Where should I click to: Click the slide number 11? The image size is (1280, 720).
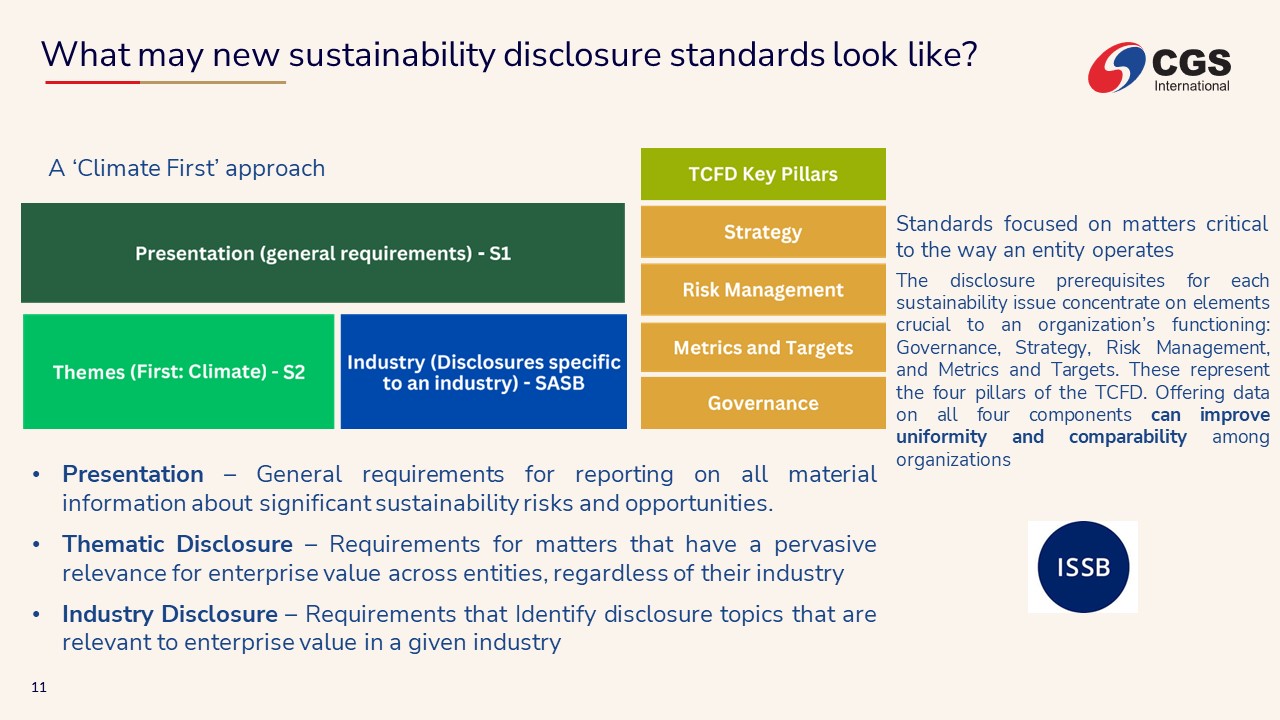39,688
